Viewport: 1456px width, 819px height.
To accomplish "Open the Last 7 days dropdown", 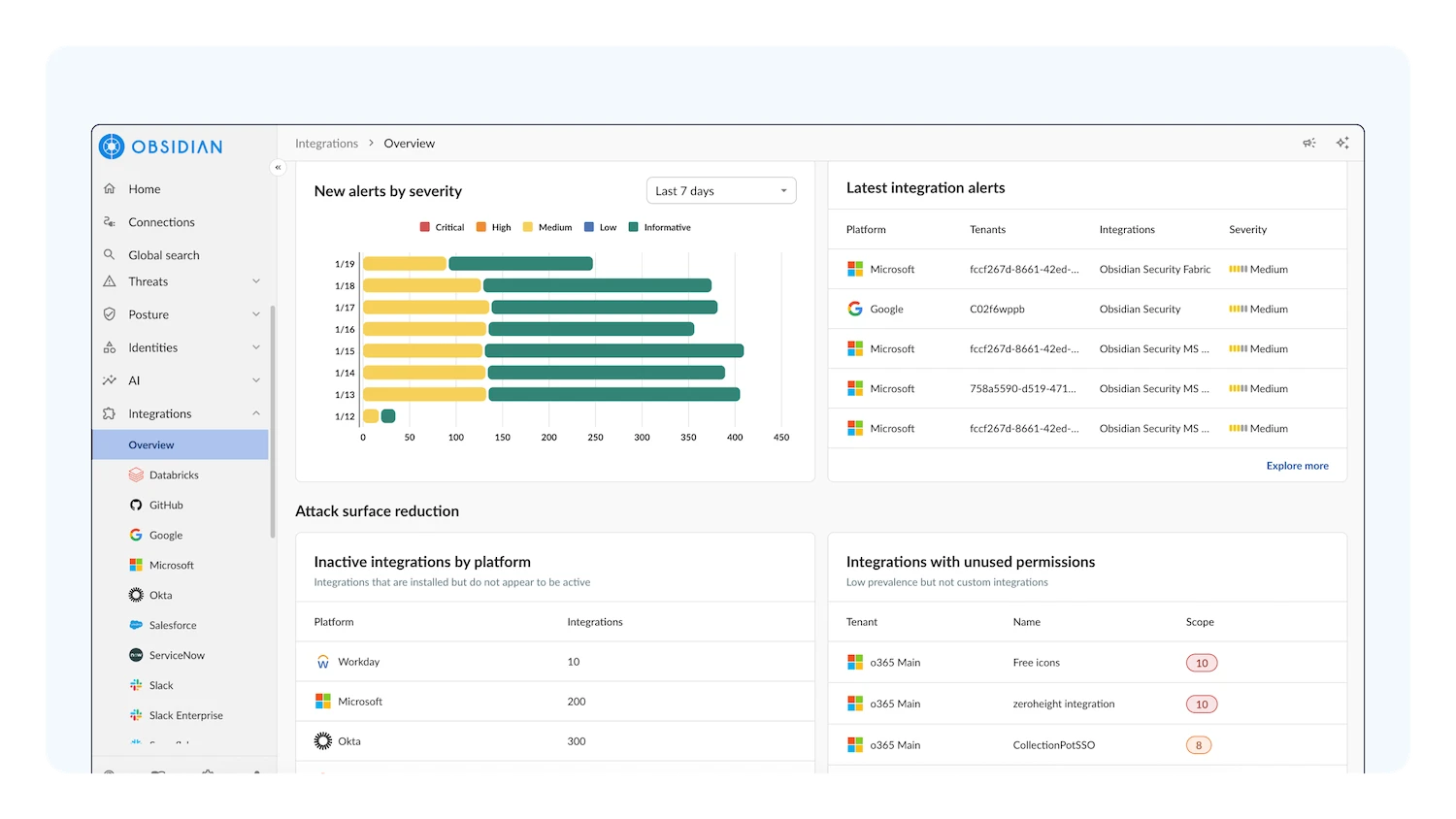I will click(720, 190).
